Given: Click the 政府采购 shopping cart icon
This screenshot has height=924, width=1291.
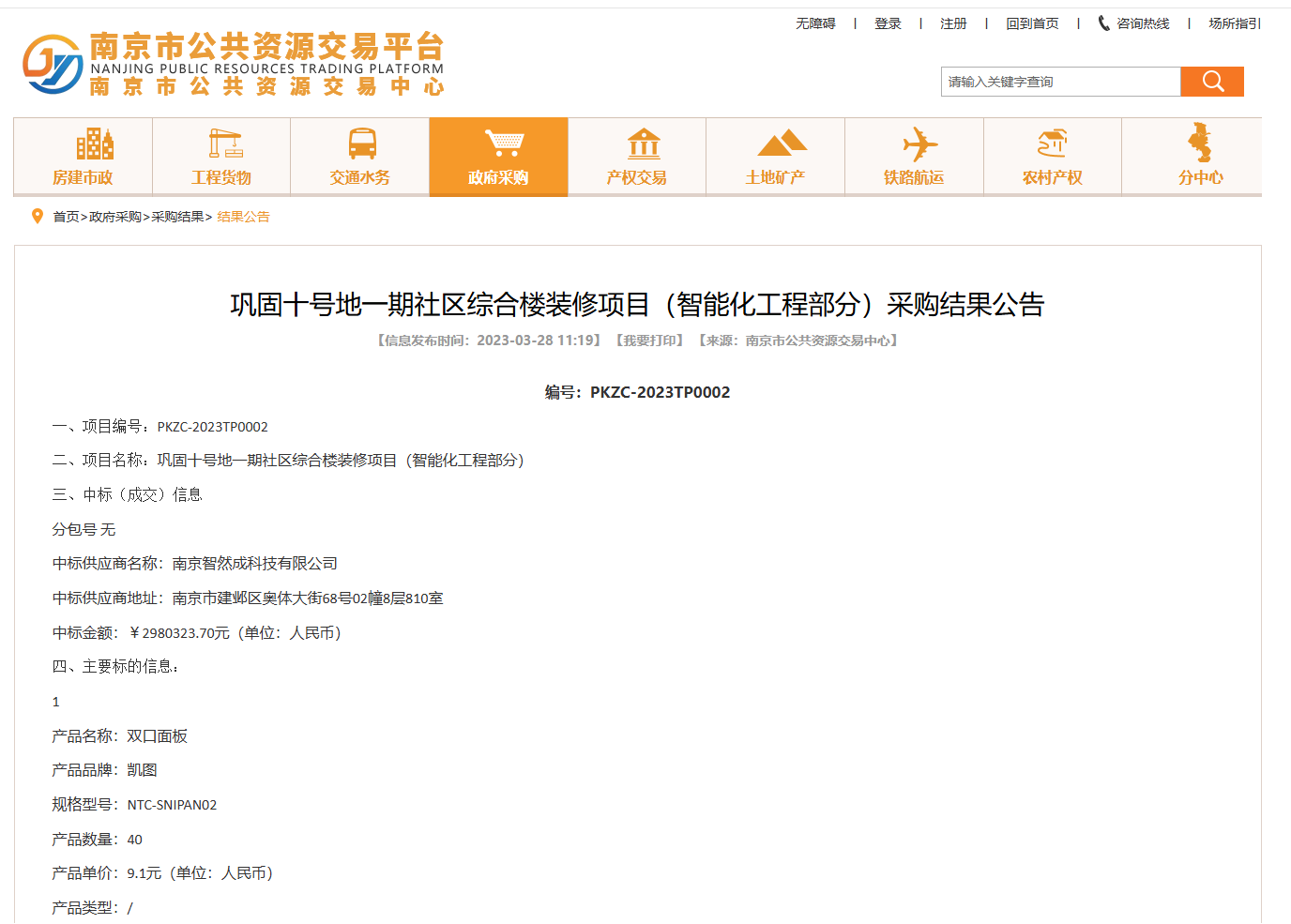Looking at the screenshot, I should [x=498, y=143].
